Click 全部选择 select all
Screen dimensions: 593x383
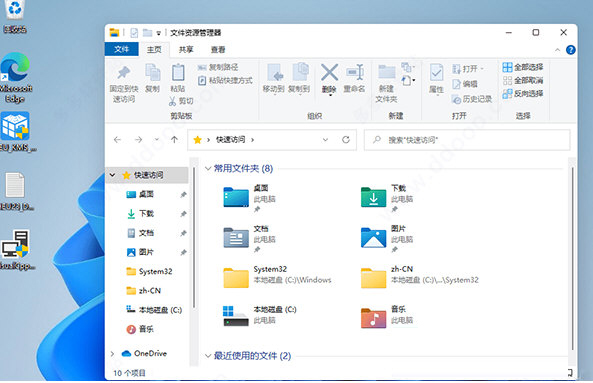[x=523, y=67]
